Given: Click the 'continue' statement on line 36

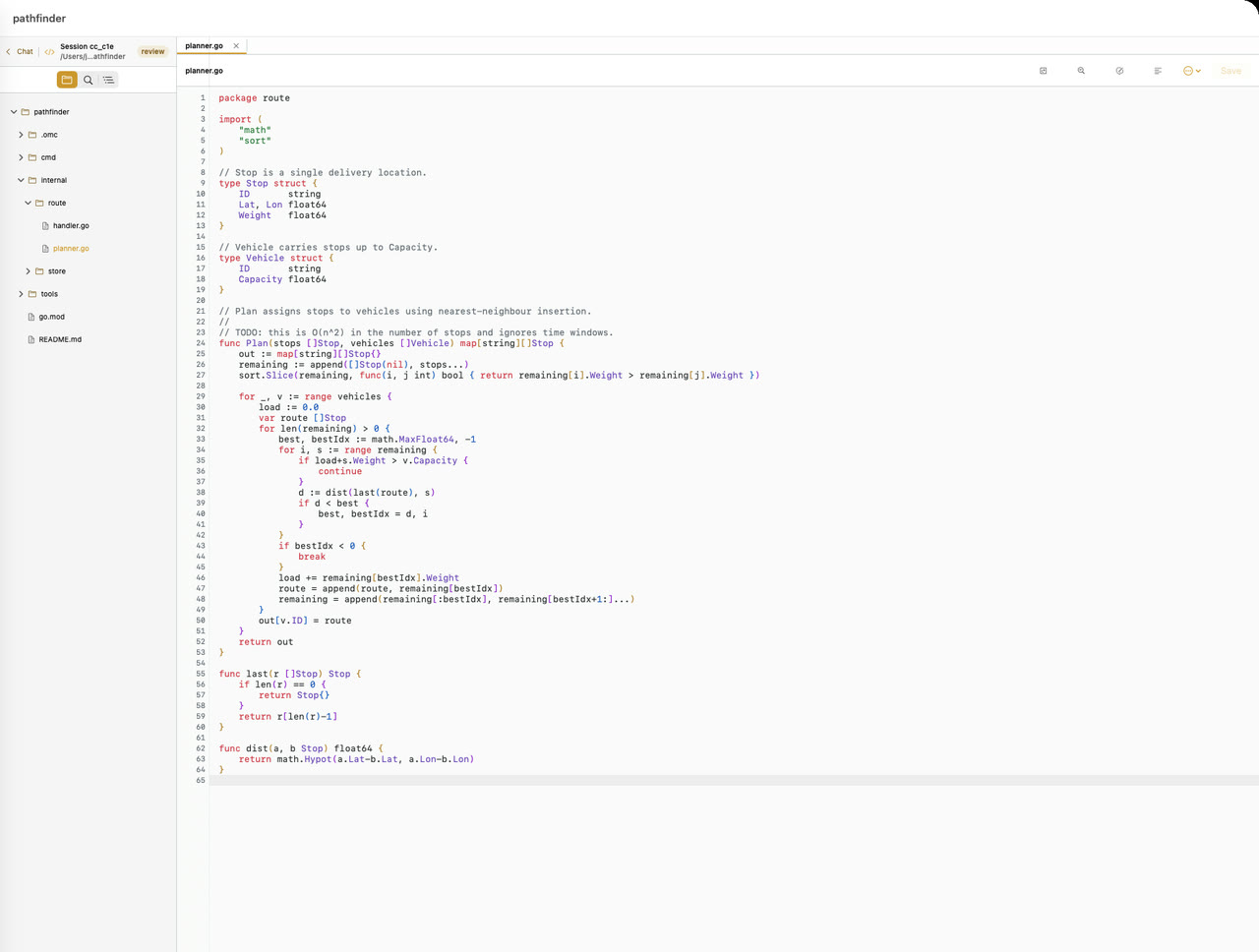Looking at the screenshot, I should [x=339, y=471].
